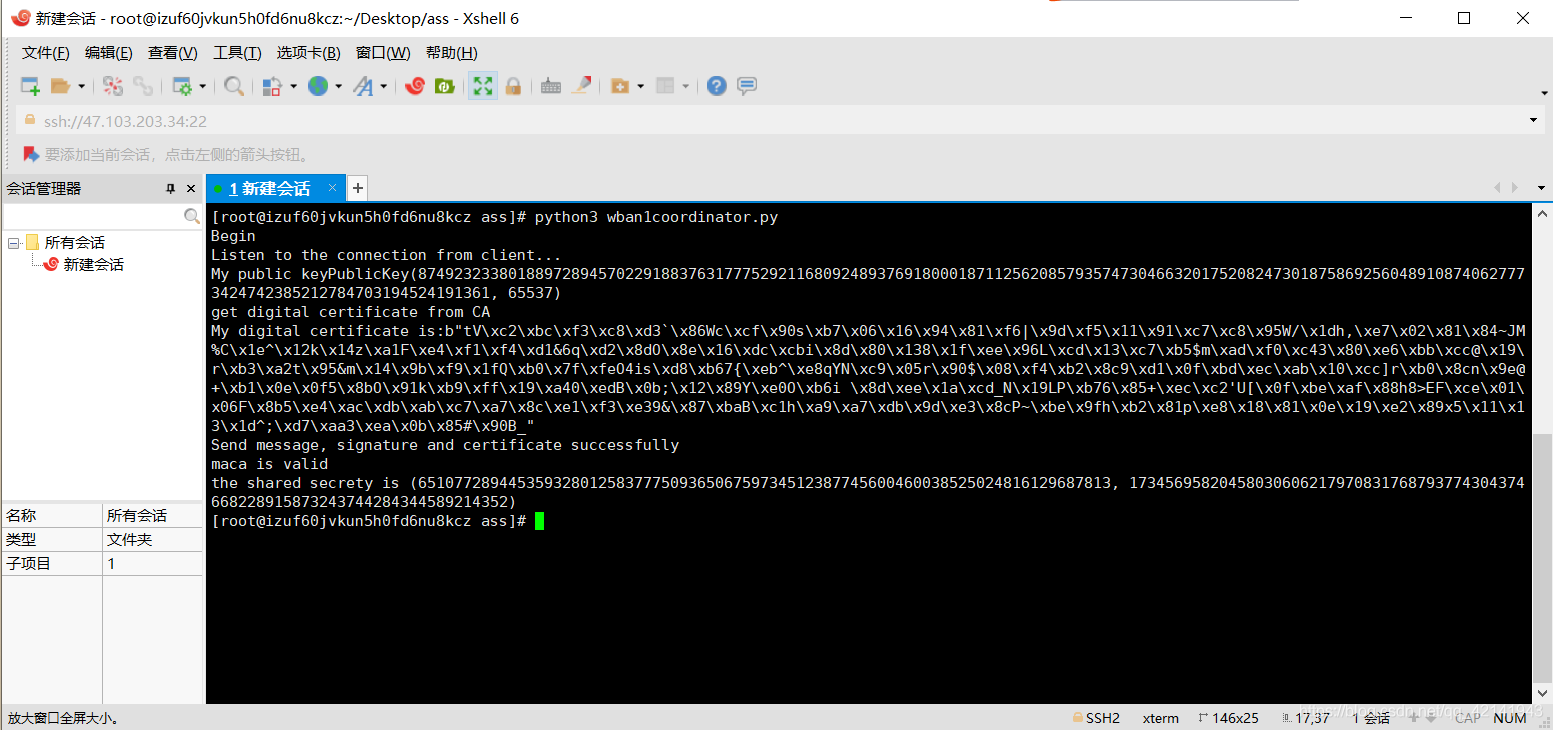
Task: Expand the layout dropdown arrow
Action: coord(686,87)
